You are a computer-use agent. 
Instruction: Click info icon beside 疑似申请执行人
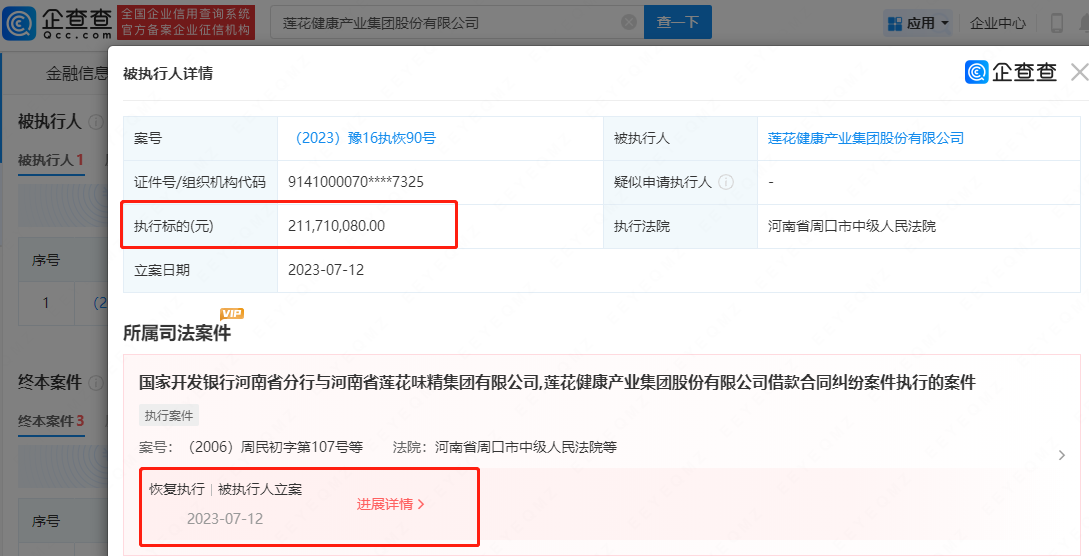[726, 182]
